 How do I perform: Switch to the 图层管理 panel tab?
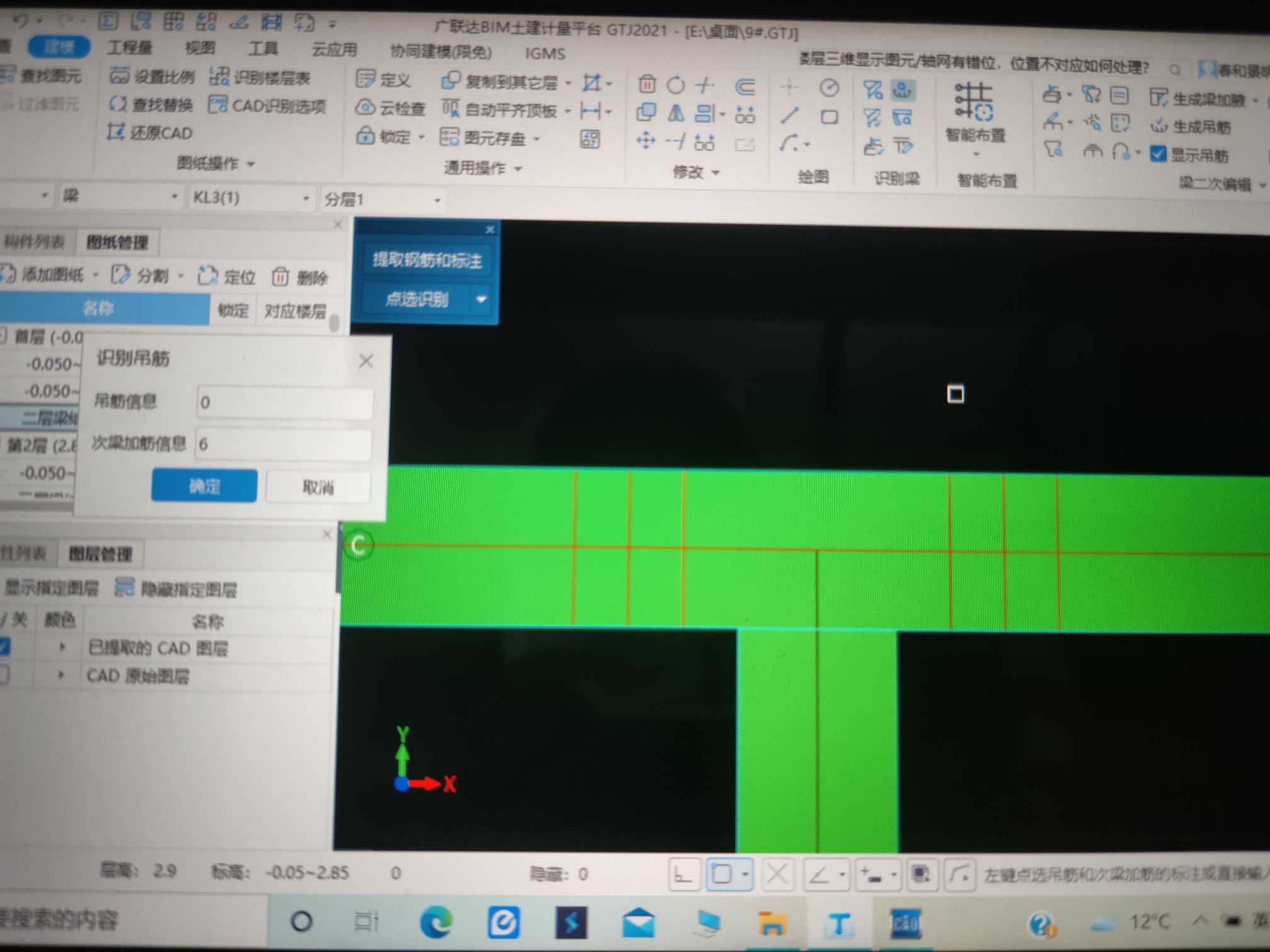pyautogui.click(x=100, y=553)
